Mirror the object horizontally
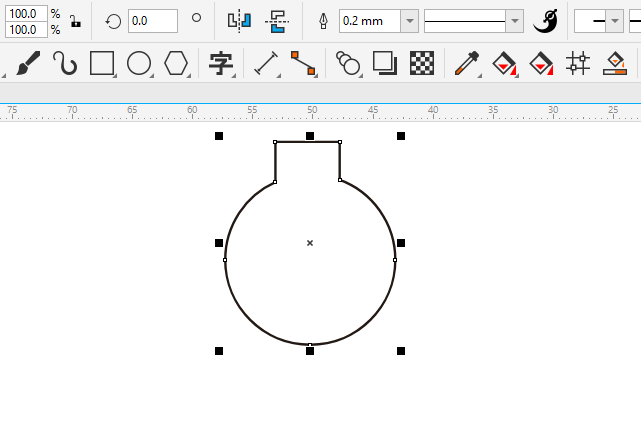 click(239, 20)
